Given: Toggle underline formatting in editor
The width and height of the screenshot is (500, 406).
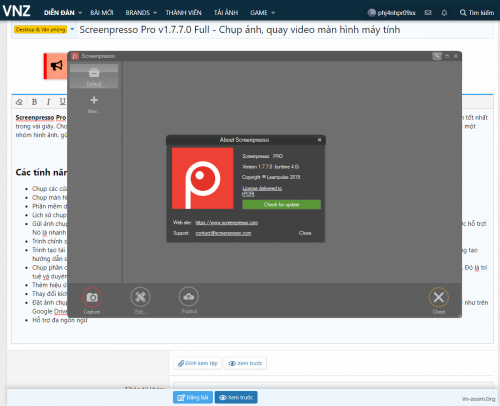Looking at the screenshot, I should [x=62, y=102].
